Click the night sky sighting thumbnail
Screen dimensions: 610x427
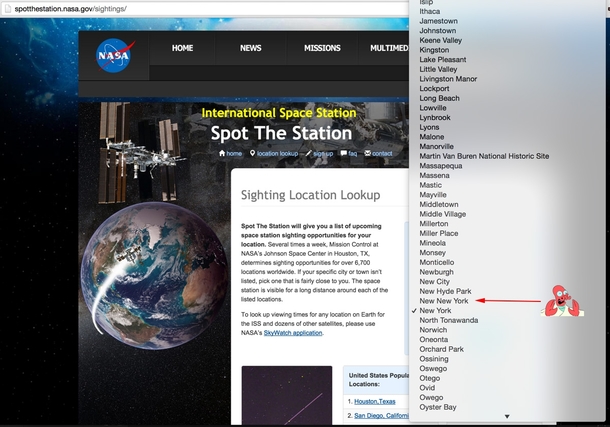tap(287, 395)
